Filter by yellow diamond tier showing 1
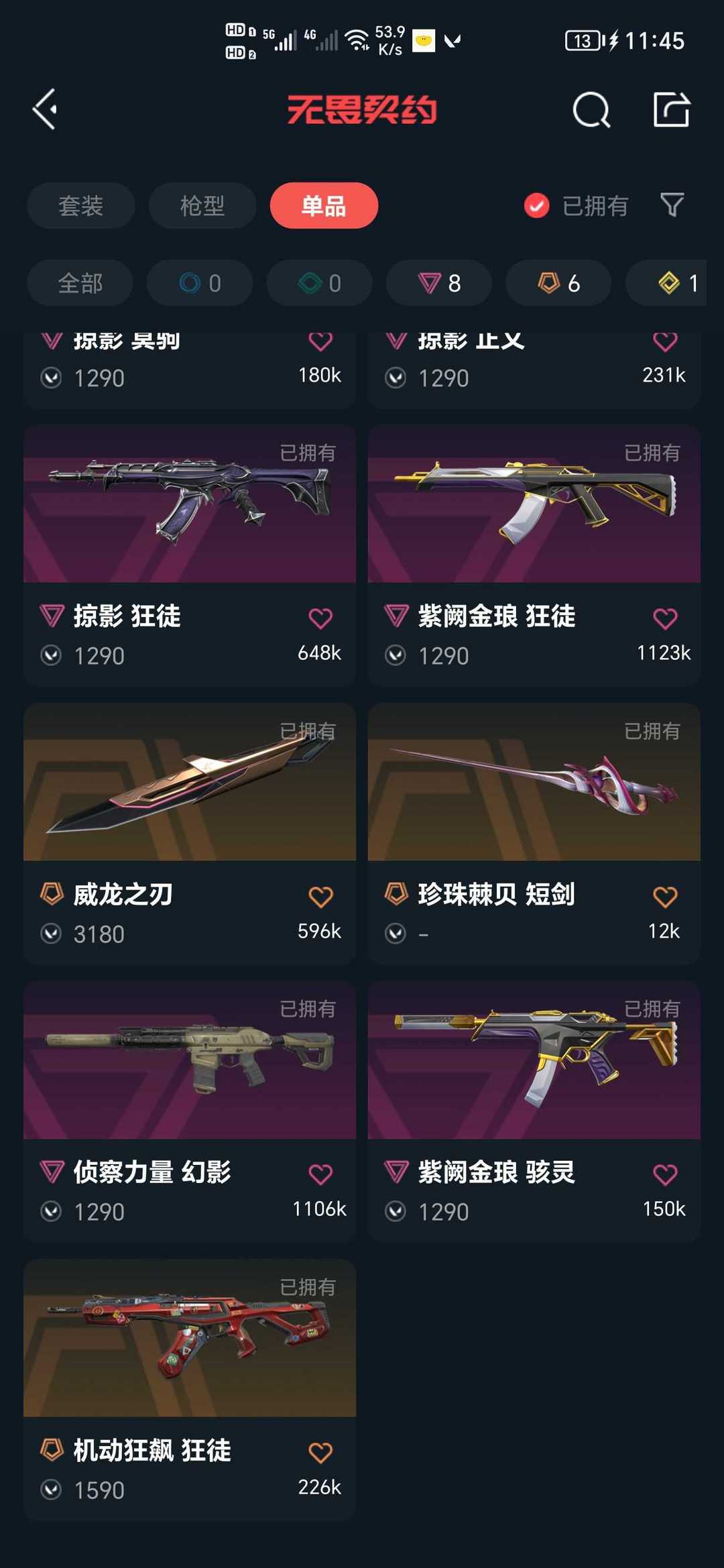The width and height of the screenshot is (724, 1568). click(x=670, y=283)
